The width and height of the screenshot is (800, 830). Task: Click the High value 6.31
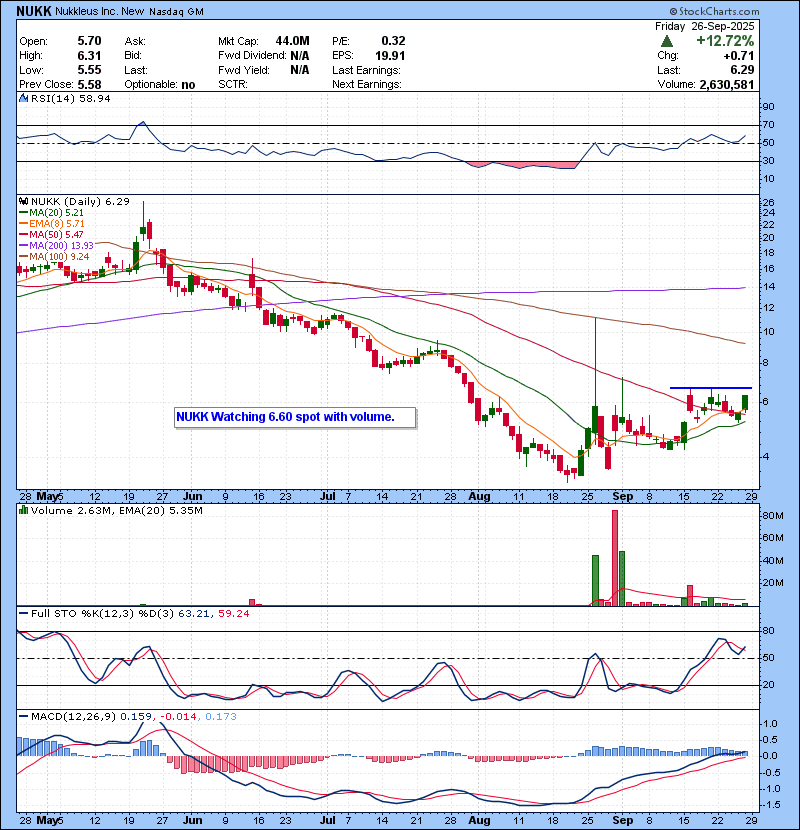89,56
